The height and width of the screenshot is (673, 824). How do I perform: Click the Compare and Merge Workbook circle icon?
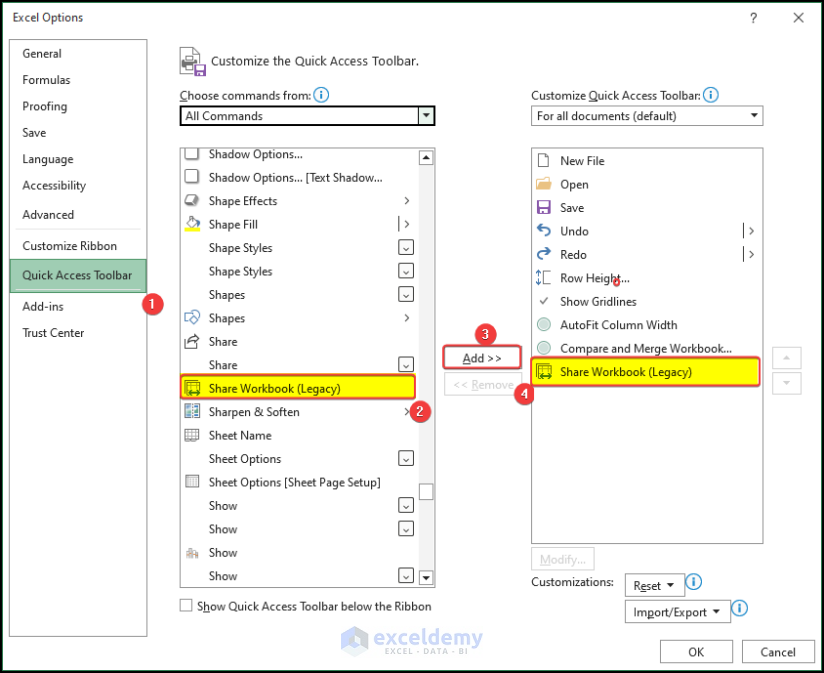[x=544, y=348]
